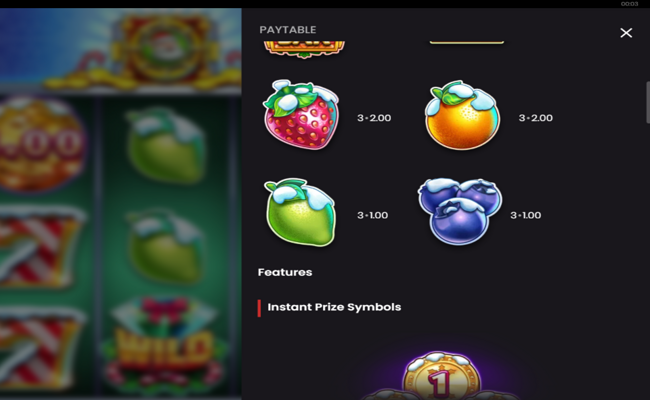Click the snow-capped orange symbol icon
The width and height of the screenshot is (650, 400).
point(462,115)
